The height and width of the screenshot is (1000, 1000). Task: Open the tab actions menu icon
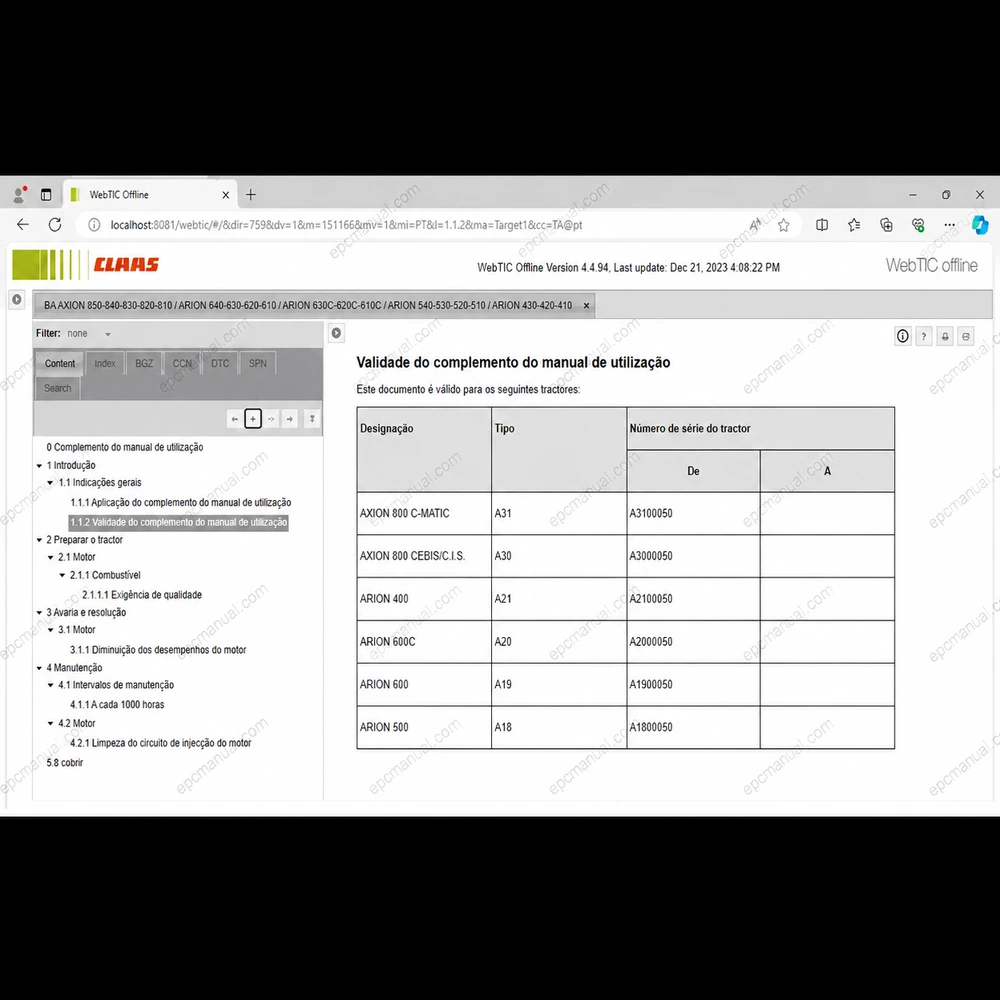click(x=46, y=195)
